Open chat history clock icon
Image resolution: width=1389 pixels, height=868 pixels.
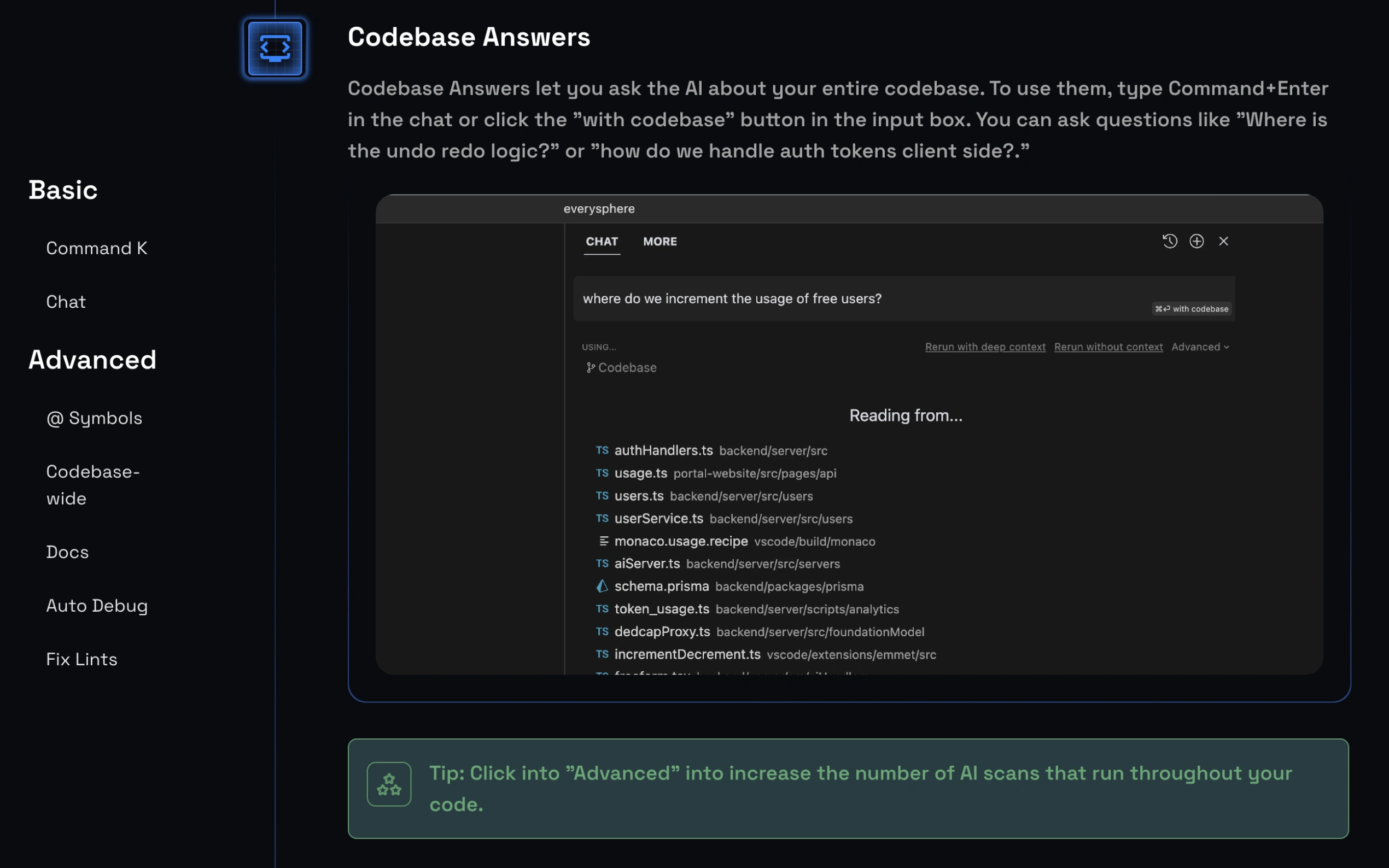pyautogui.click(x=1170, y=241)
